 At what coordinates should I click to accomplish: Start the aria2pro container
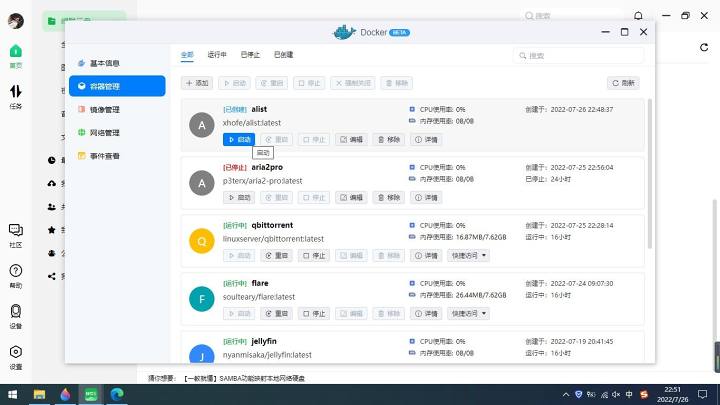(239, 197)
